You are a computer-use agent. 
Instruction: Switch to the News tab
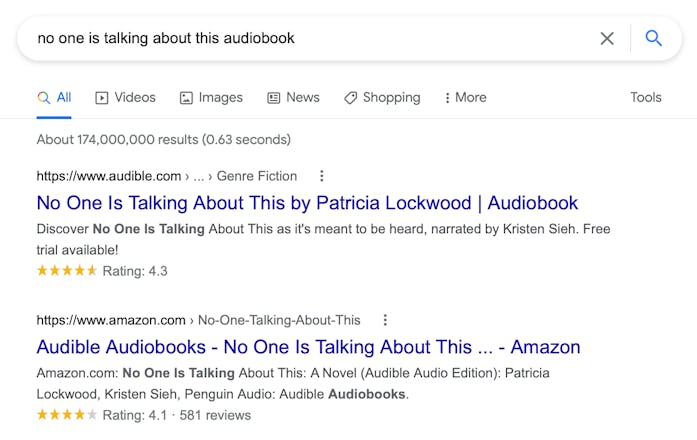[x=302, y=98]
